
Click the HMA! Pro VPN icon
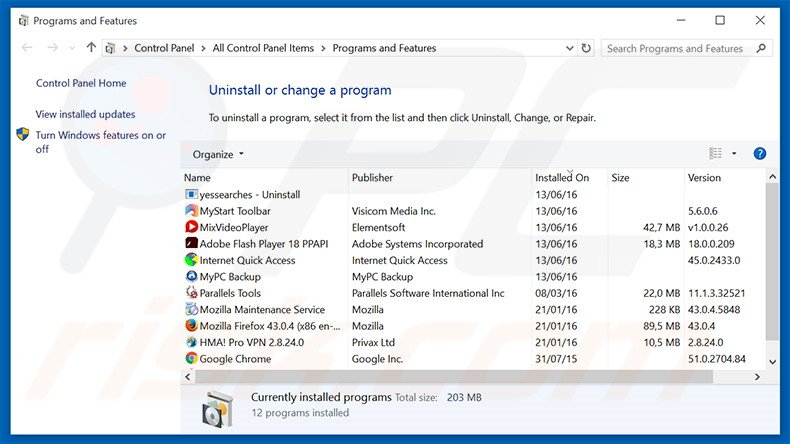(x=191, y=342)
